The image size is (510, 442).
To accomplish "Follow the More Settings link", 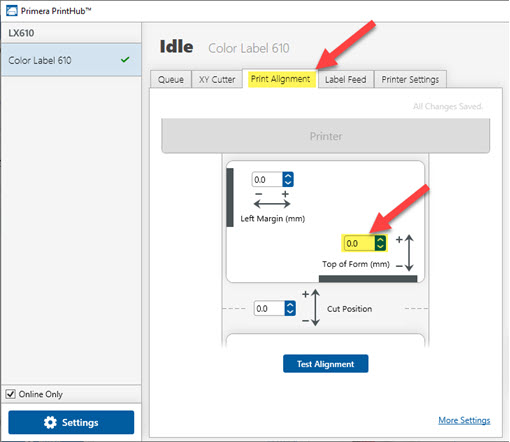I will click(464, 420).
